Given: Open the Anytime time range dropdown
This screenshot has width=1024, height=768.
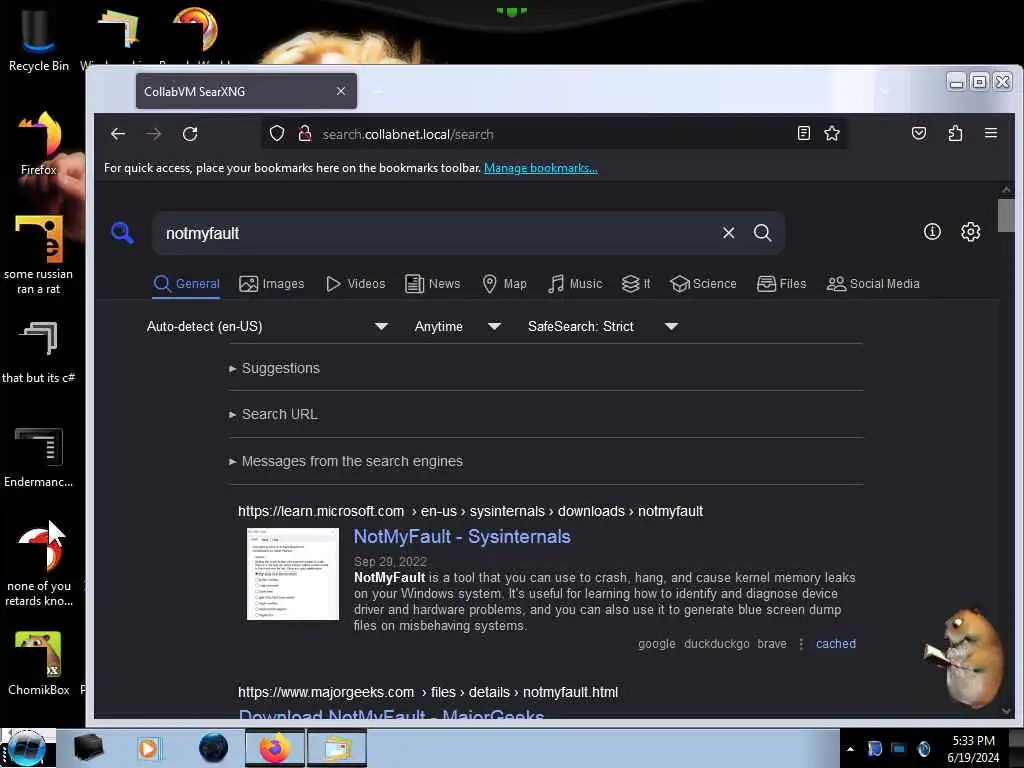Looking at the screenshot, I should [457, 326].
